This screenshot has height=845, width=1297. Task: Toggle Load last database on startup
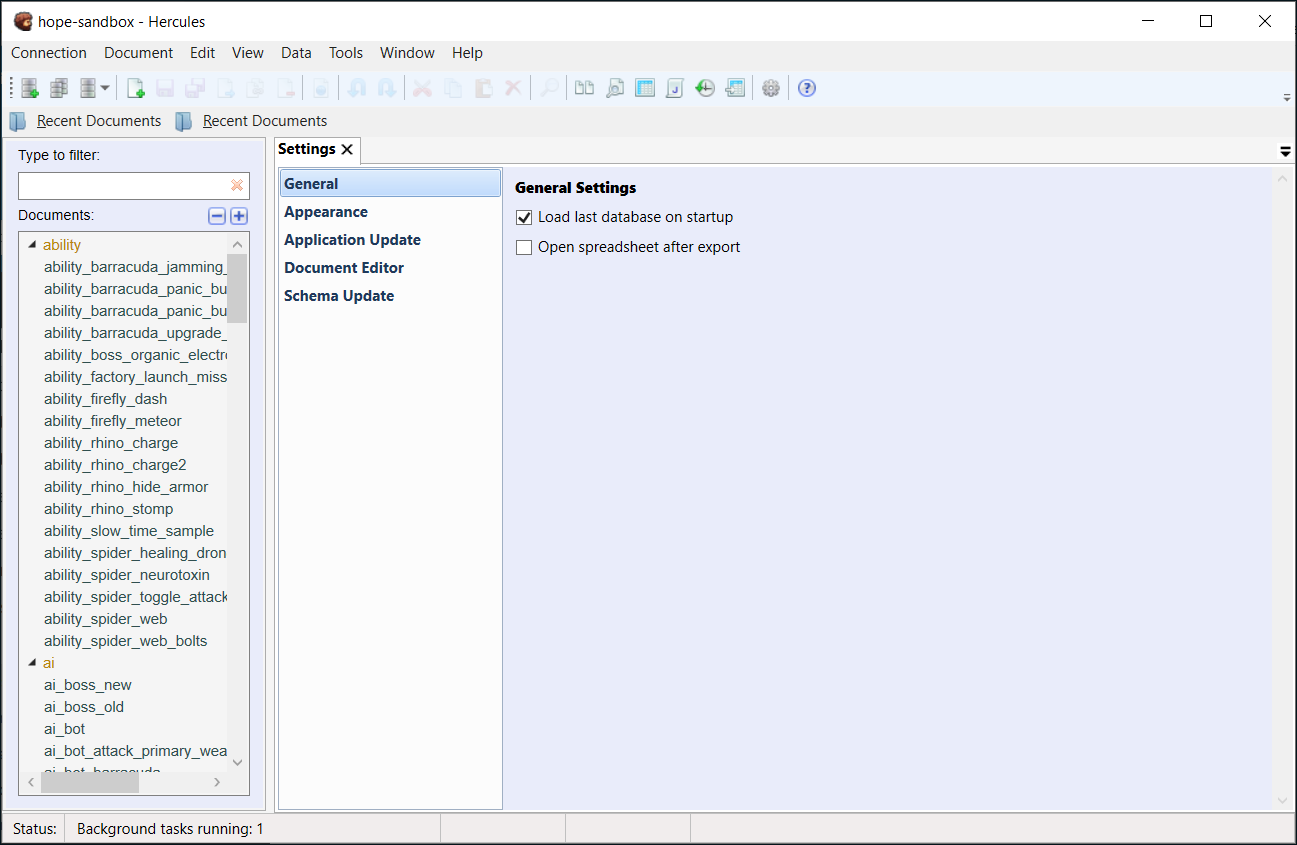coord(524,217)
